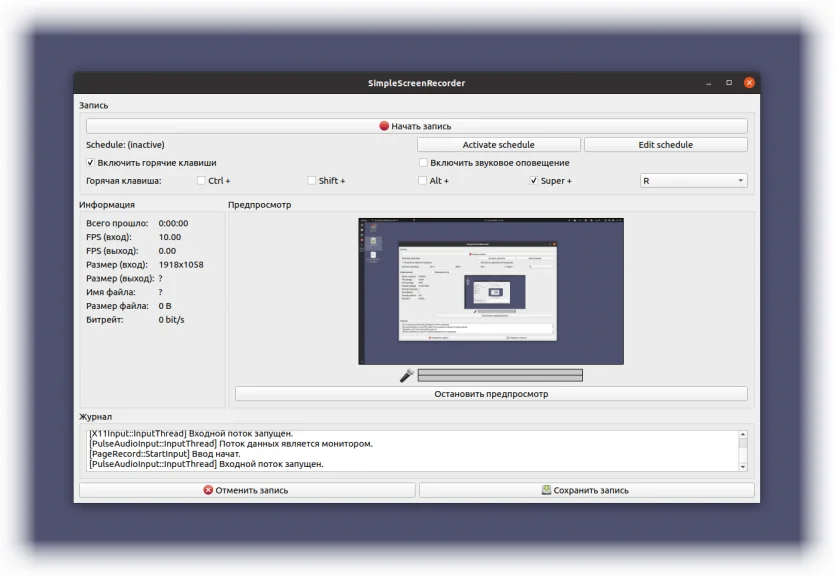
Task: Click the audio level meter bar
Action: pos(500,375)
